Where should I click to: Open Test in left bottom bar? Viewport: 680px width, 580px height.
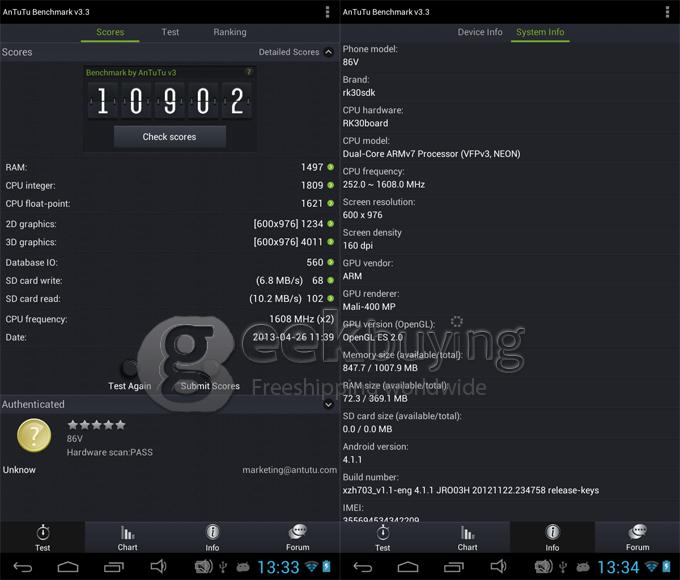[42, 537]
